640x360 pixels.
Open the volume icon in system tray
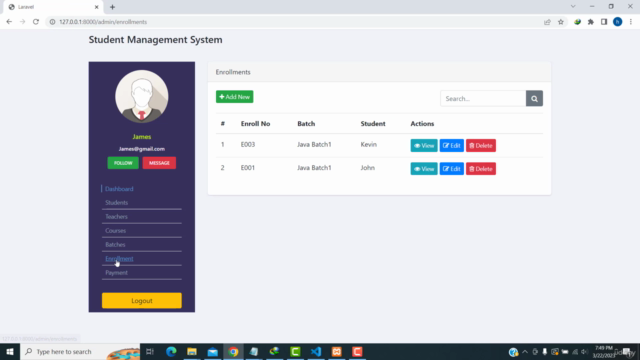coord(584,351)
